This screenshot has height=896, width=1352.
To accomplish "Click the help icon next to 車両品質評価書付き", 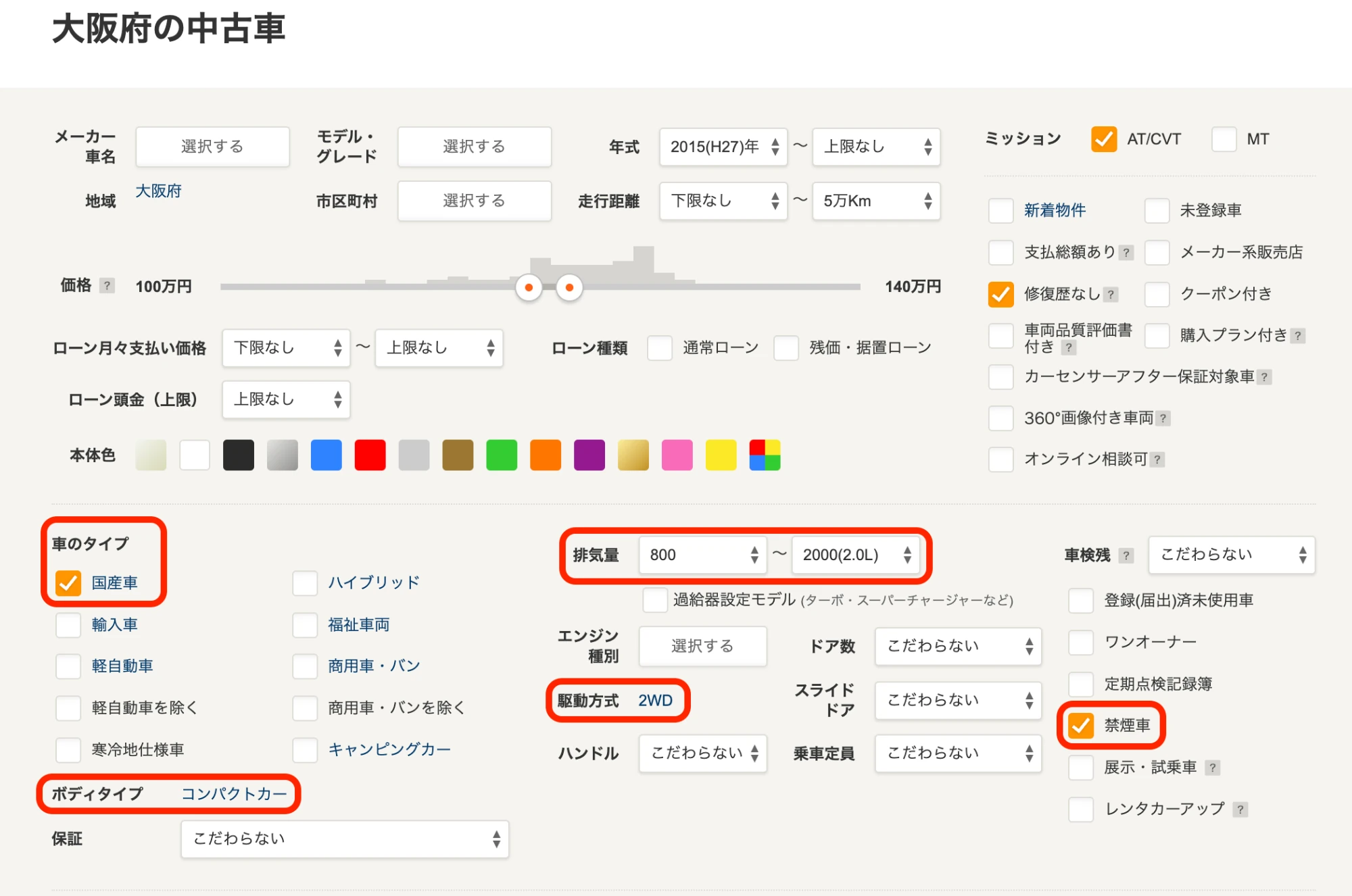I will (1068, 348).
